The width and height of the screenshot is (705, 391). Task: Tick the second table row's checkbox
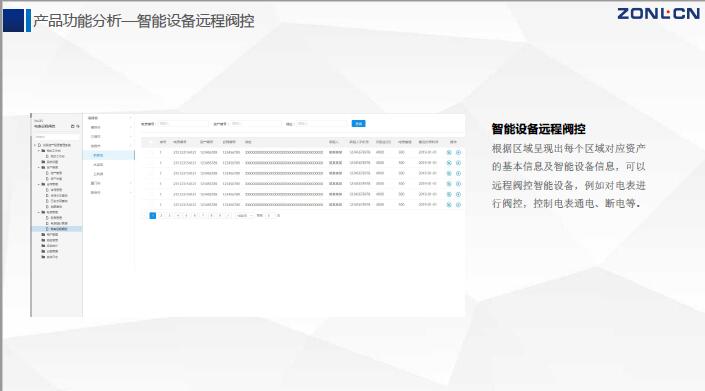point(150,163)
